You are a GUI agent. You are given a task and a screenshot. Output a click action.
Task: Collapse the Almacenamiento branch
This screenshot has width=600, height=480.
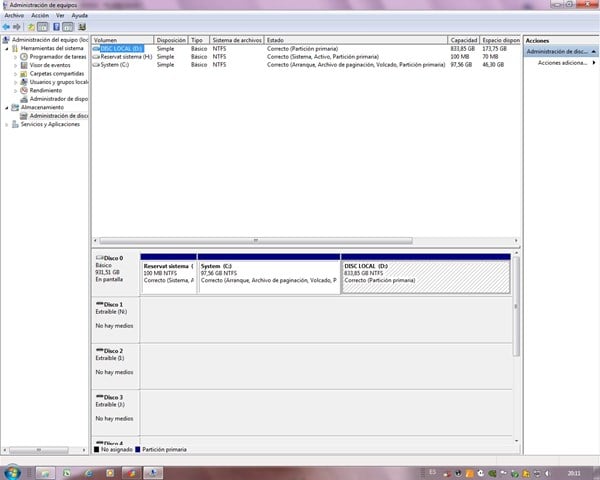tap(7, 108)
